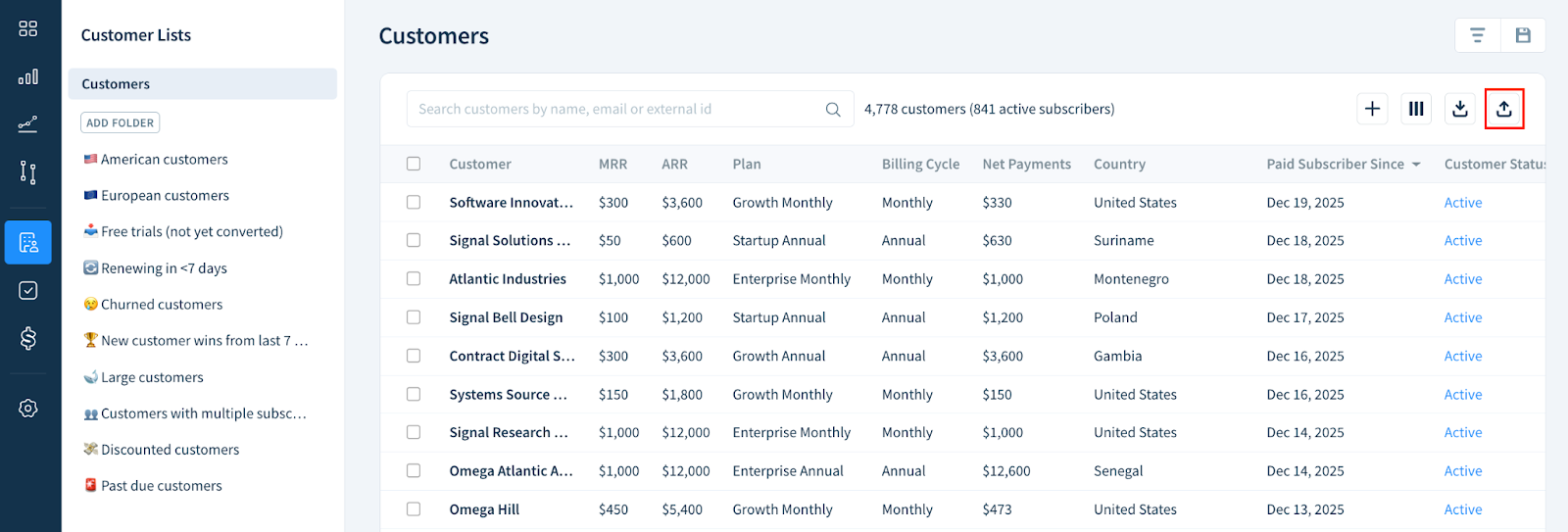
Task: Open the column chooser icon
Action: (x=1416, y=109)
